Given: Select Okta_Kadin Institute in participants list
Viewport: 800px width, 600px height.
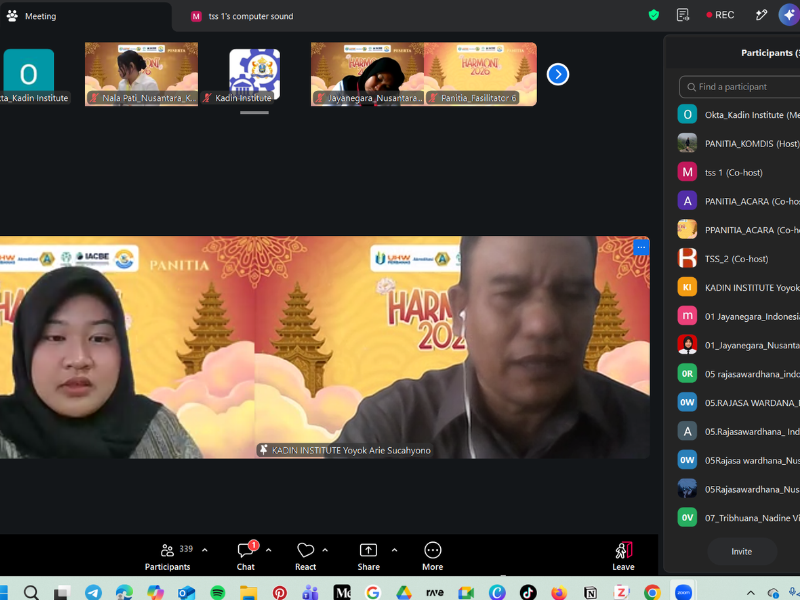Looking at the screenshot, I should click(738, 115).
